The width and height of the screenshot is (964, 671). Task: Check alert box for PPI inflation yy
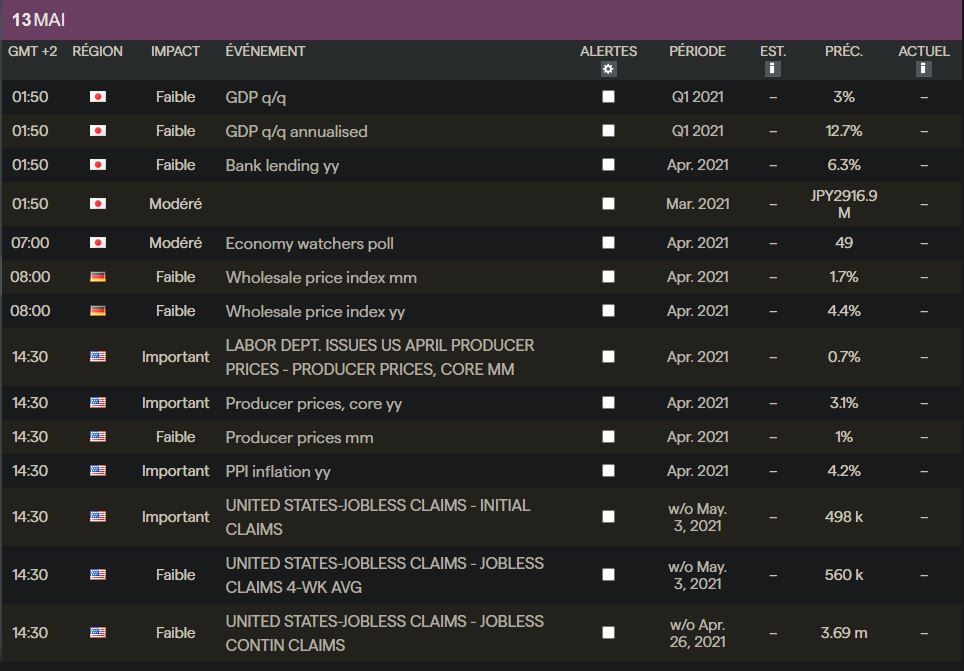pos(608,470)
